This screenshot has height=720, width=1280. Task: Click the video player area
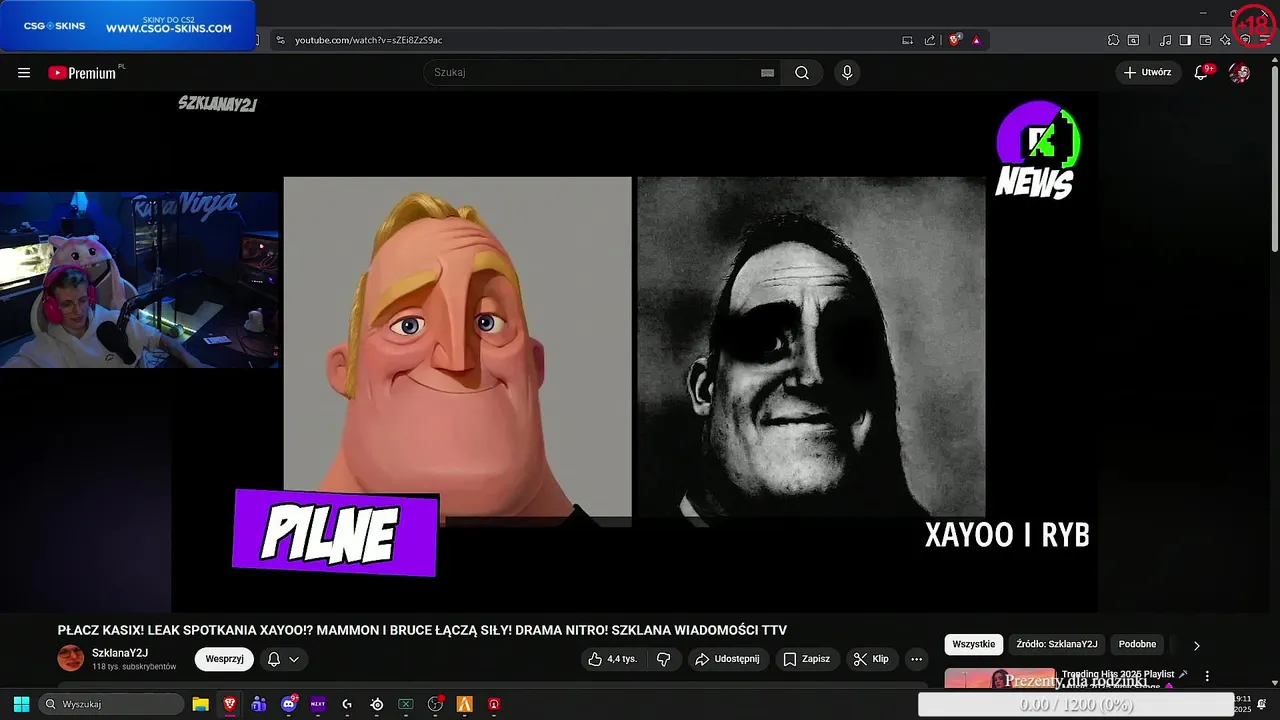click(634, 352)
